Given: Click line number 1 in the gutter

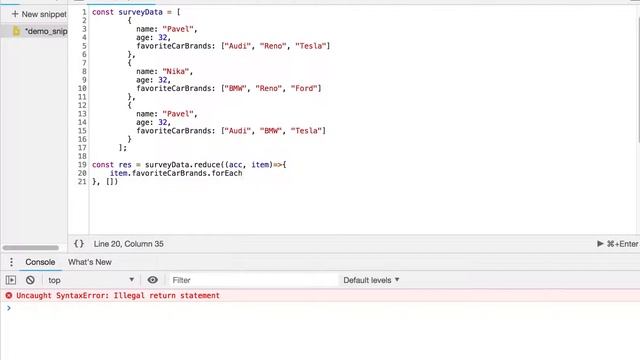Looking at the screenshot, I should point(84,12).
